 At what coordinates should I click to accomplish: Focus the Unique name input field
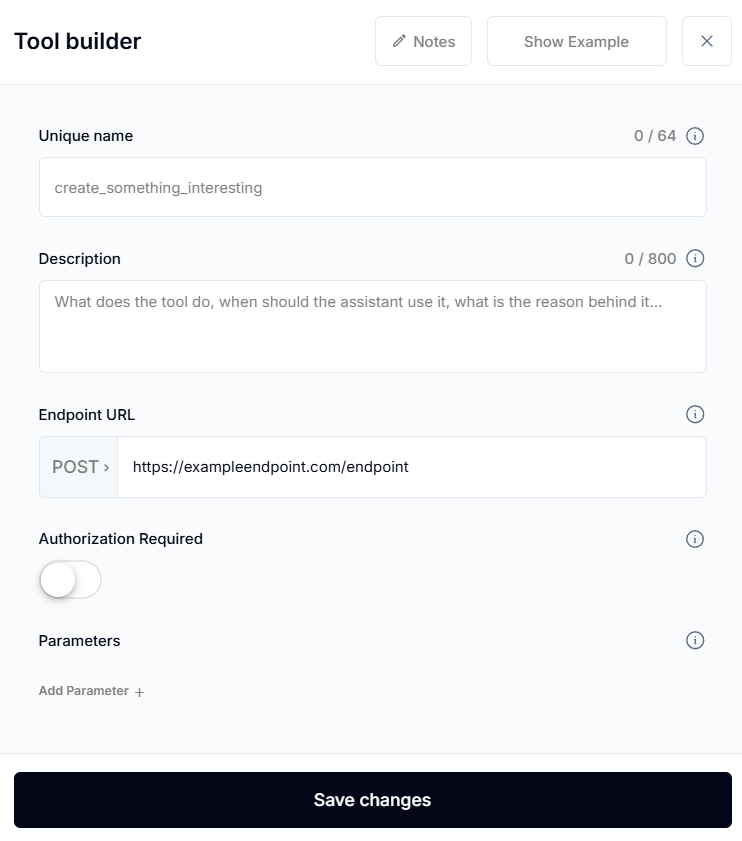pos(373,187)
